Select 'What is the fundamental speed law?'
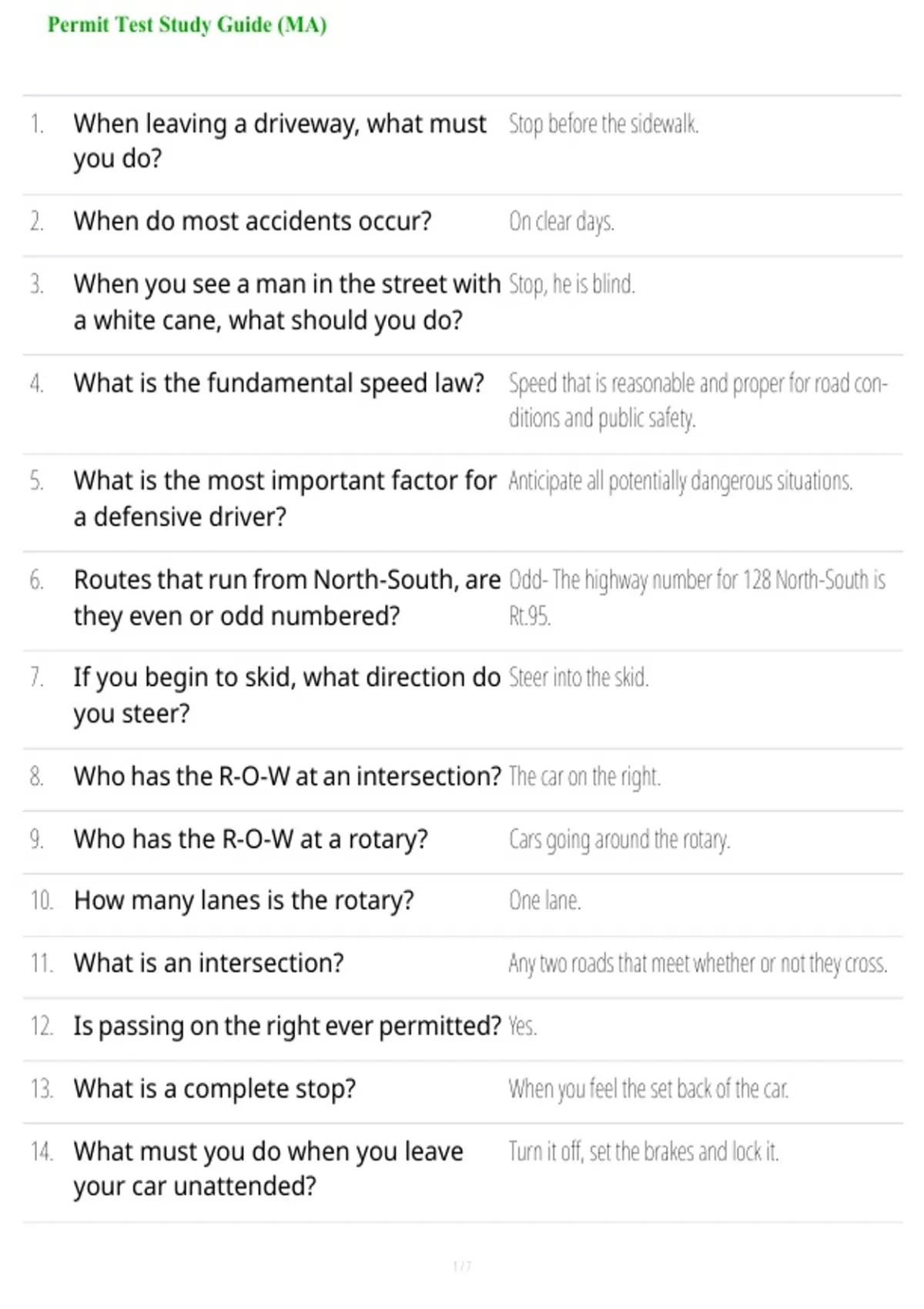This screenshot has height=1309, width=924. click(x=279, y=383)
